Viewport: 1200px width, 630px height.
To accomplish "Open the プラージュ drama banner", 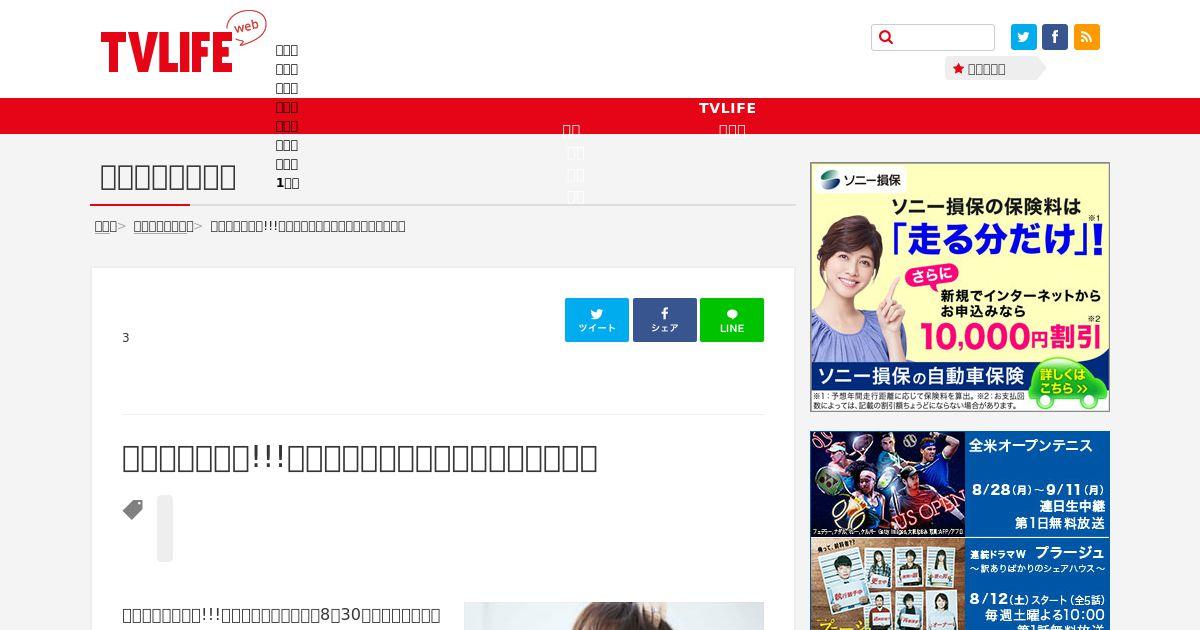I will coord(960,584).
